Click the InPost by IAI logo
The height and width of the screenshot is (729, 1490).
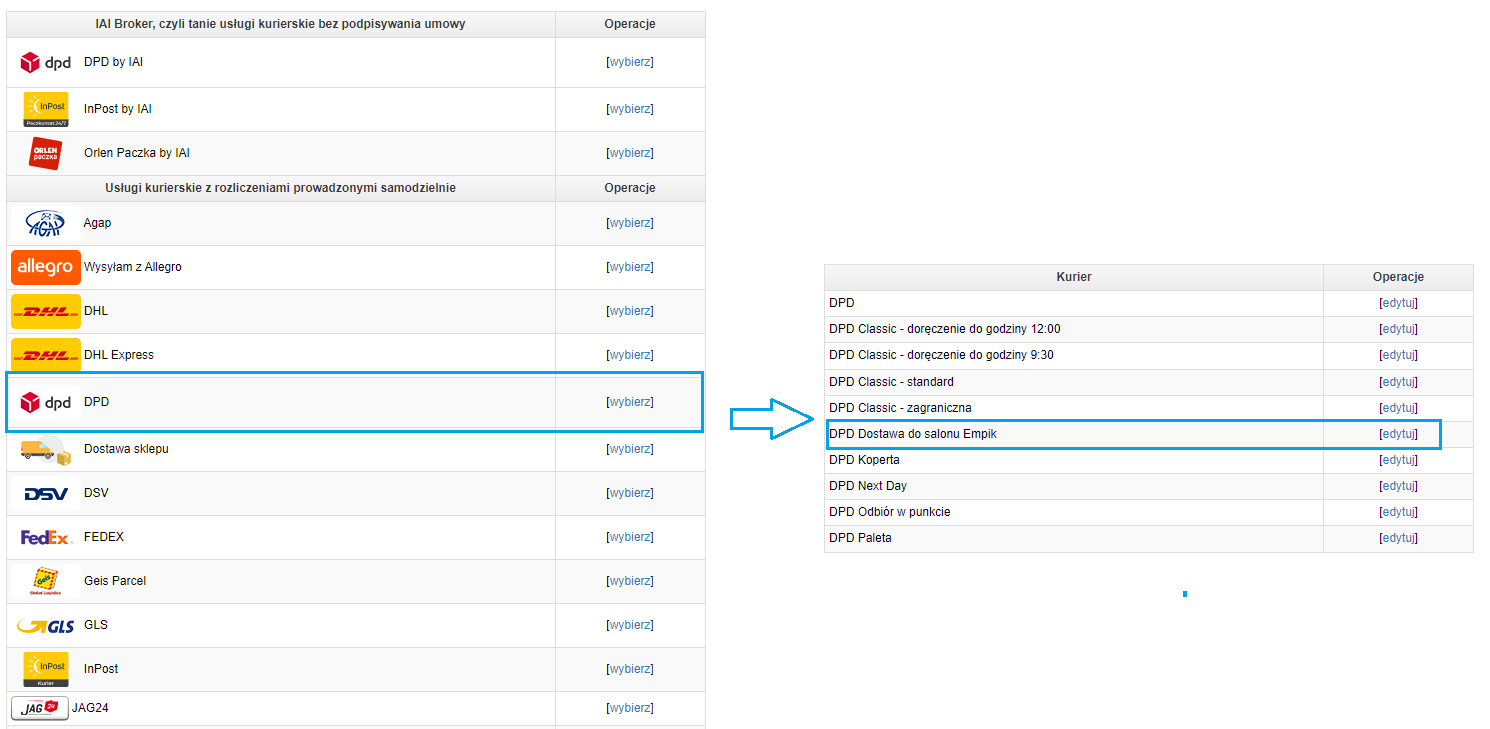point(45,109)
